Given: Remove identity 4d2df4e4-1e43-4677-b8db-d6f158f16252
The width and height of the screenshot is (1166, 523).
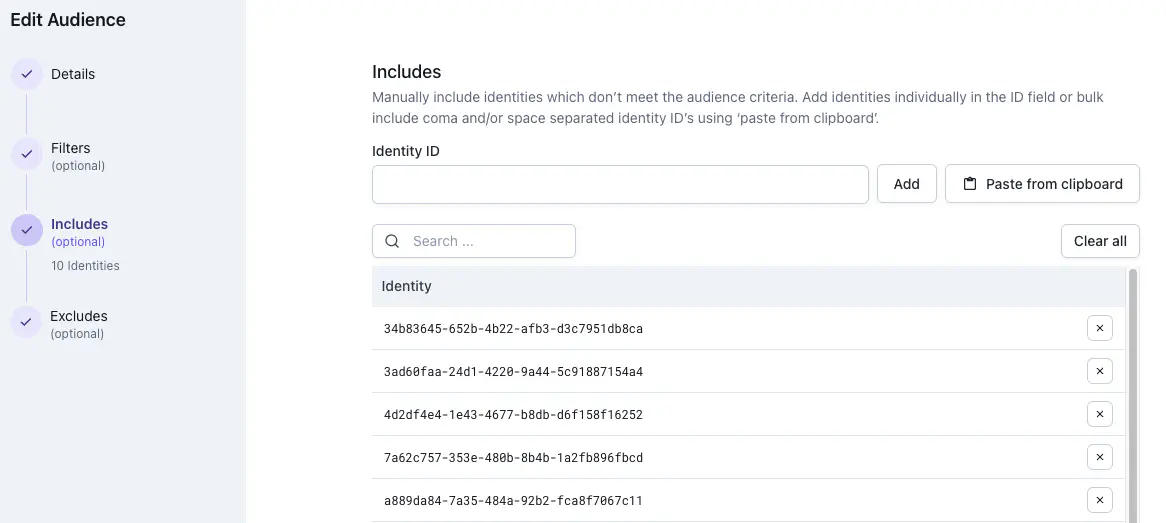Looking at the screenshot, I should (x=1100, y=414).
